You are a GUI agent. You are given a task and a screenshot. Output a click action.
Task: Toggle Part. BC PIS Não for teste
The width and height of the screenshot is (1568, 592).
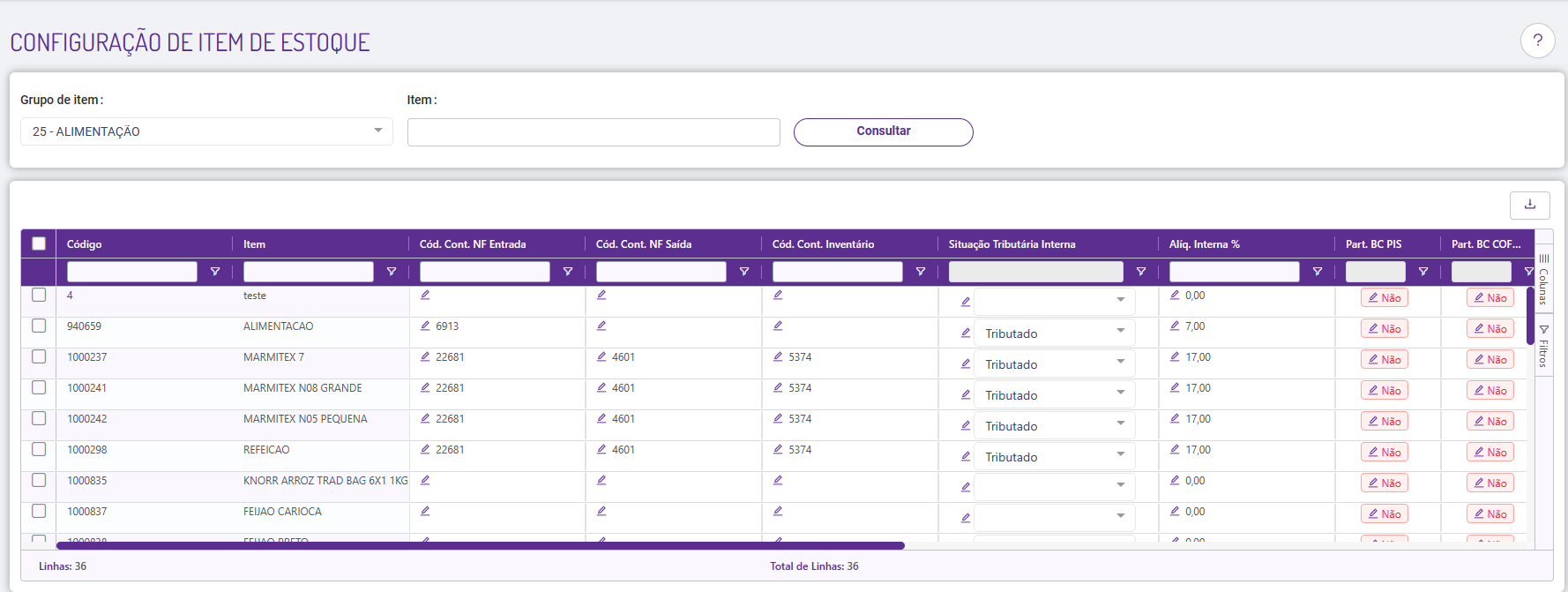click(x=1384, y=297)
